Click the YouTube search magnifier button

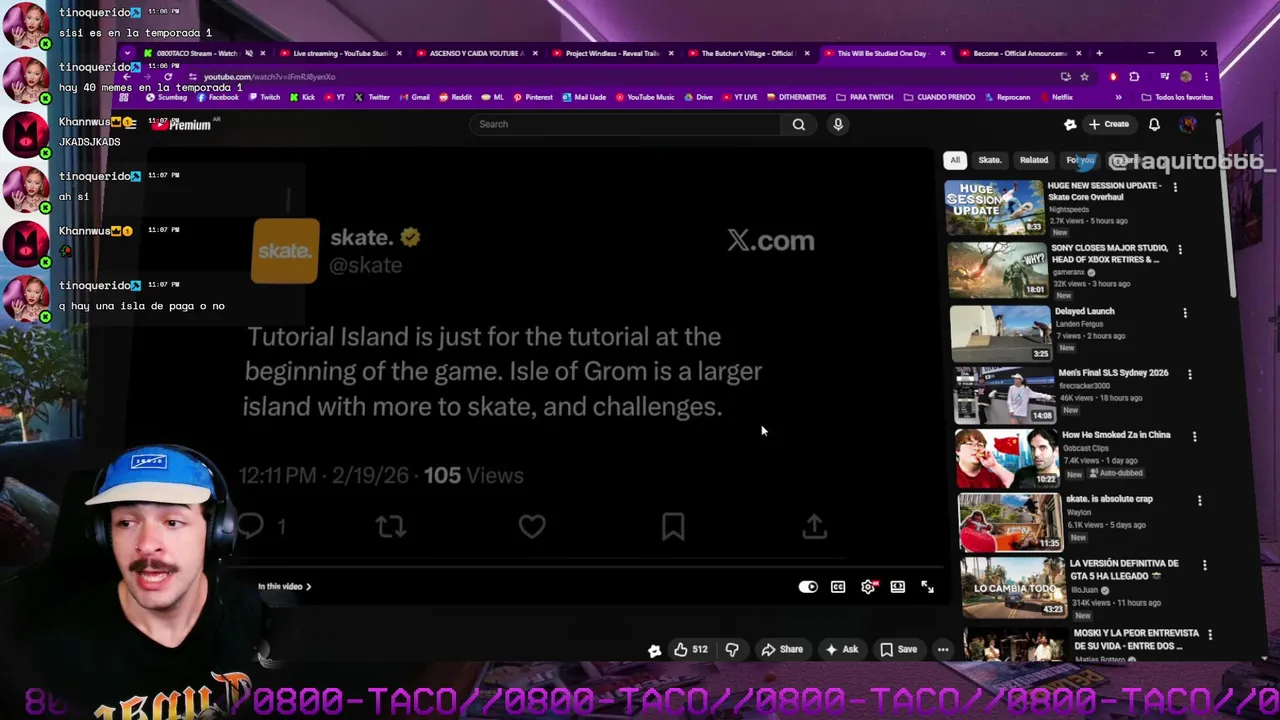(798, 124)
